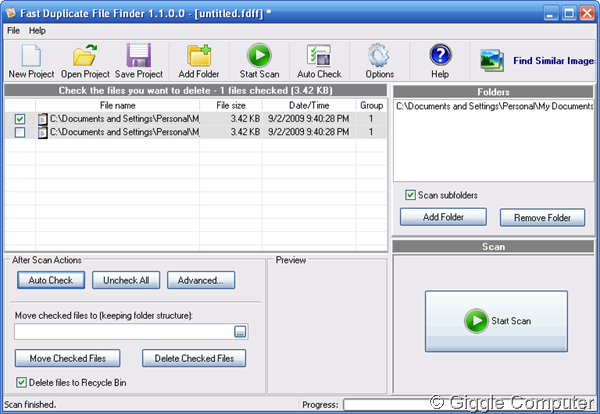The width and height of the screenshot is (600, 414).
Task: Click the Start Scan toolbar icon
Action: (259, 56)
